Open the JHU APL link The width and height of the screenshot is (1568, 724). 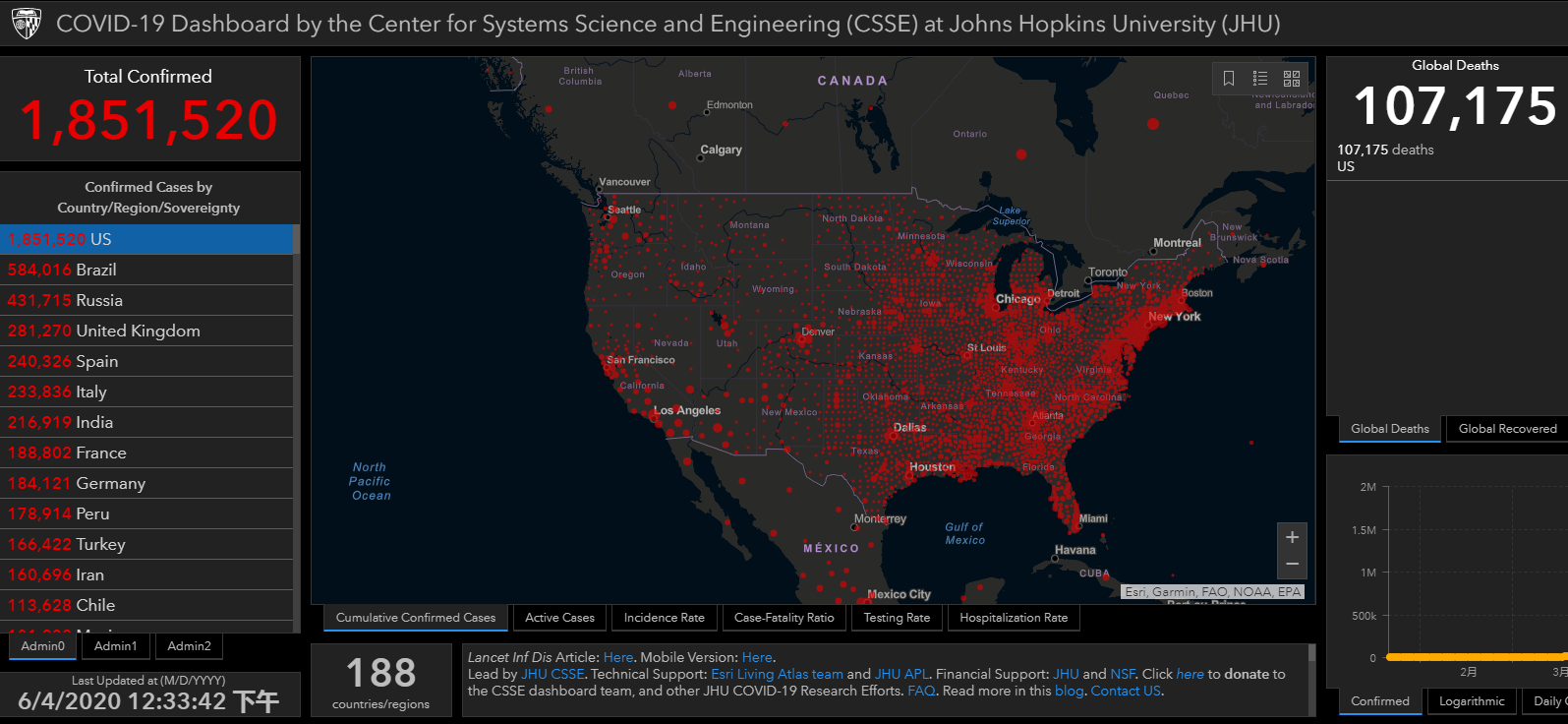click(901, 674)
